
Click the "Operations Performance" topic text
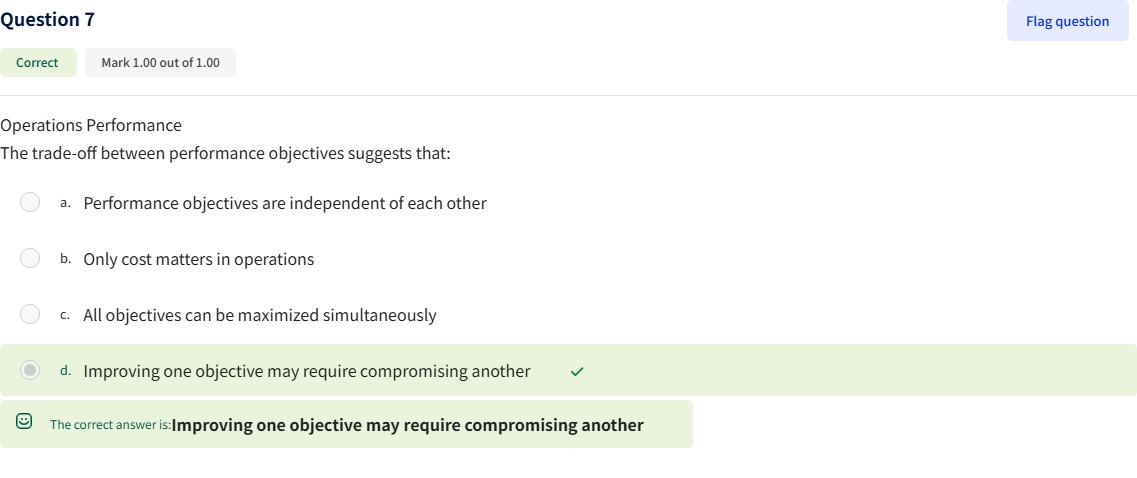pyautogui.click(x=91, y=125)
